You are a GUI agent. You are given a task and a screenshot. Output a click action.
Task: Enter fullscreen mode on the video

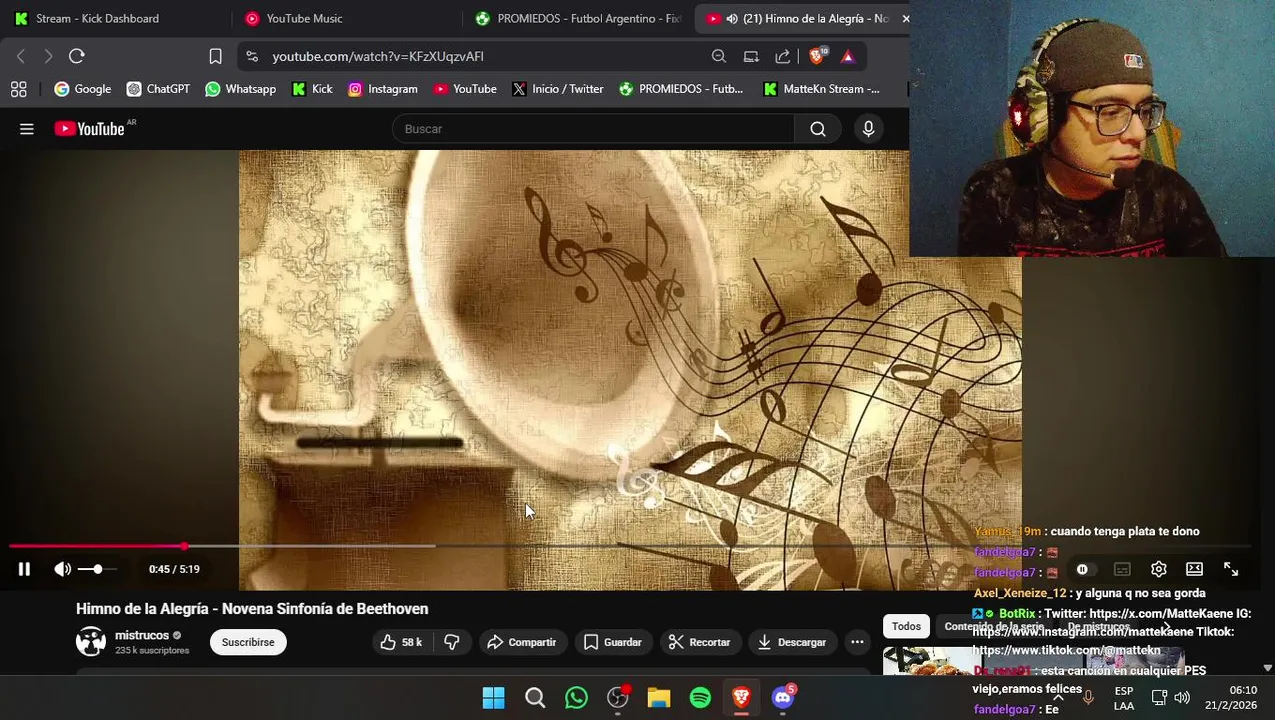tap(1231, 569)
